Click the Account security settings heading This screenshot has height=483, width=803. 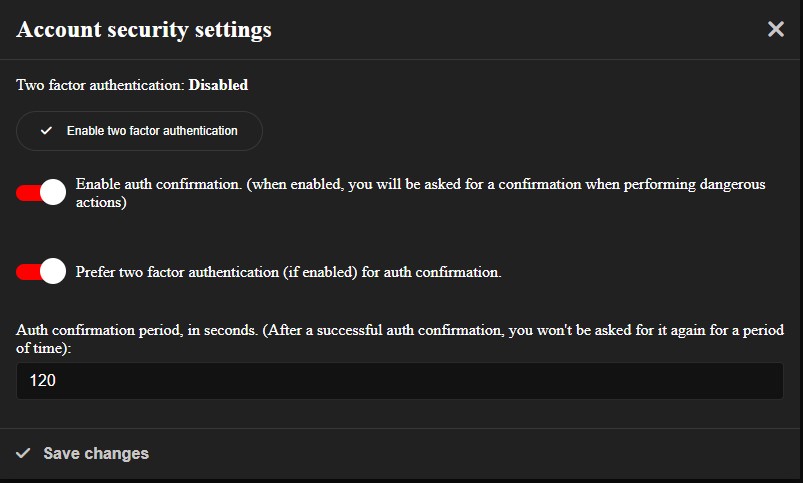point(144,30)
